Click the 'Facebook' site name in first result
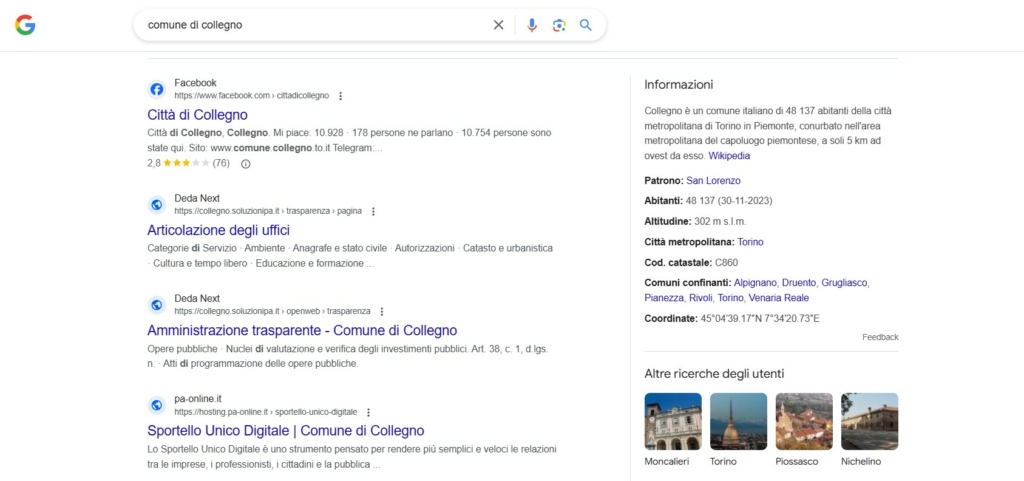This screenshot has height=481, width=1024. (x=195, y=83)
